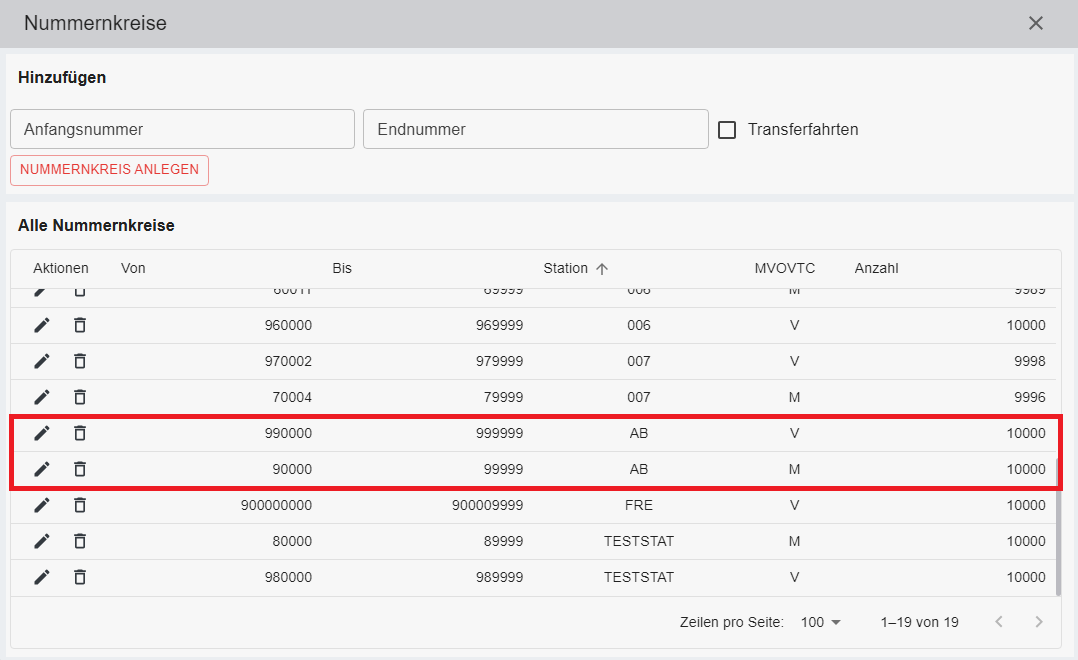Delete the number range 970002 to 979999
Viewport: 1078px width, 660px height.
[x=80, y=361]
